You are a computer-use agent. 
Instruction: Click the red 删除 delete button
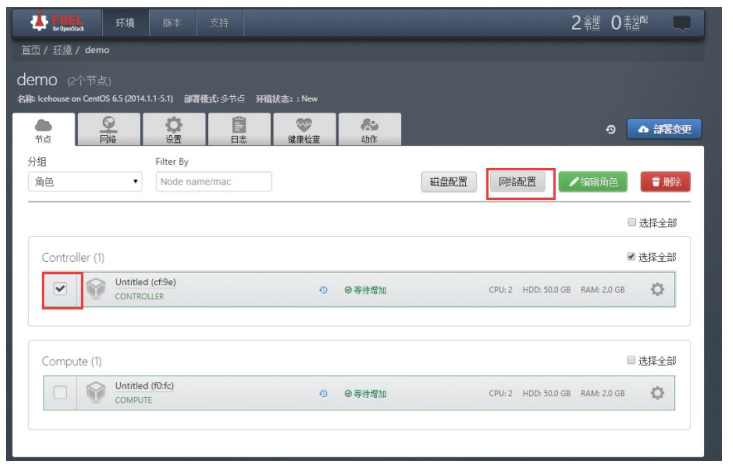666,182
